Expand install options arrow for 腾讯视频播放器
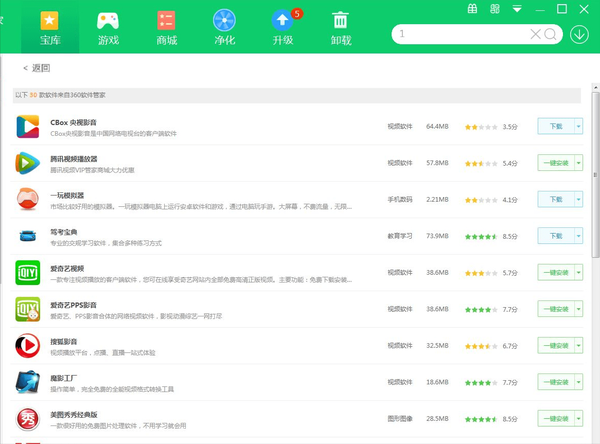 [x=579, y=163]
